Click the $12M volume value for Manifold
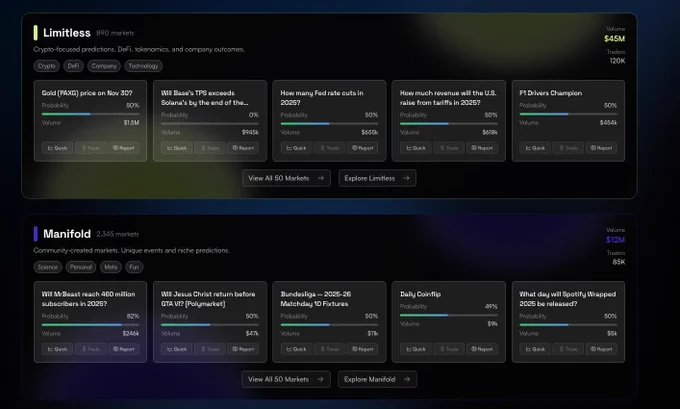 615,240
